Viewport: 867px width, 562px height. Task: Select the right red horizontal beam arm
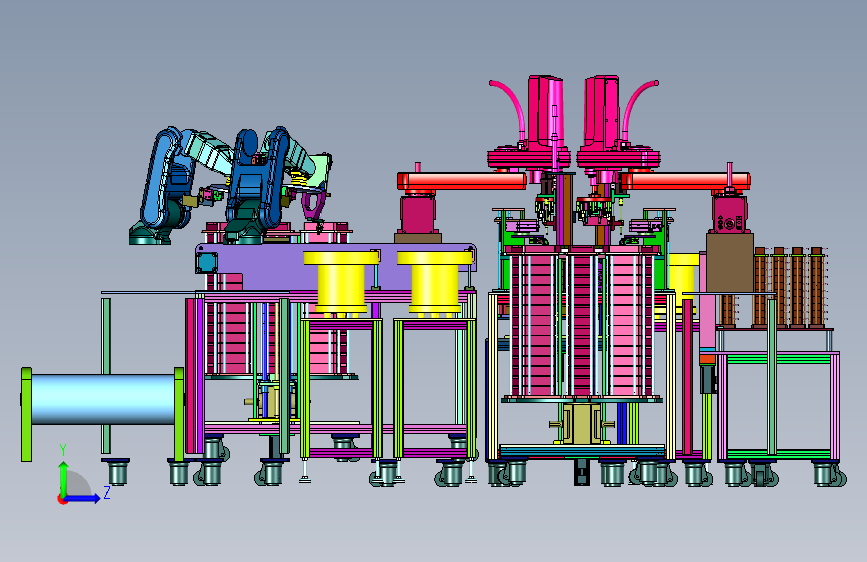[686, 181]
